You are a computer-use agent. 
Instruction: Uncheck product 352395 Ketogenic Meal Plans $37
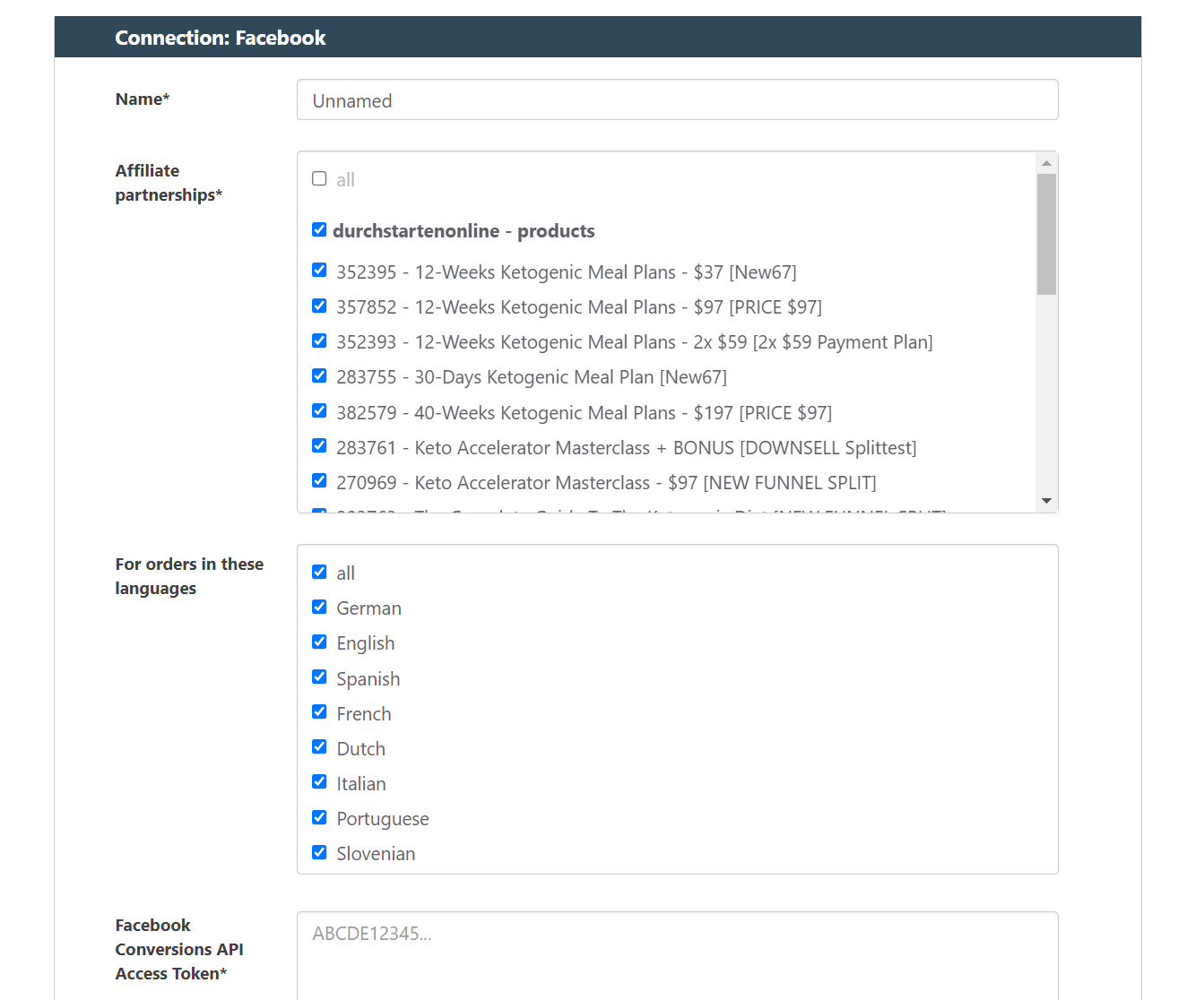(x=319, y=271)
